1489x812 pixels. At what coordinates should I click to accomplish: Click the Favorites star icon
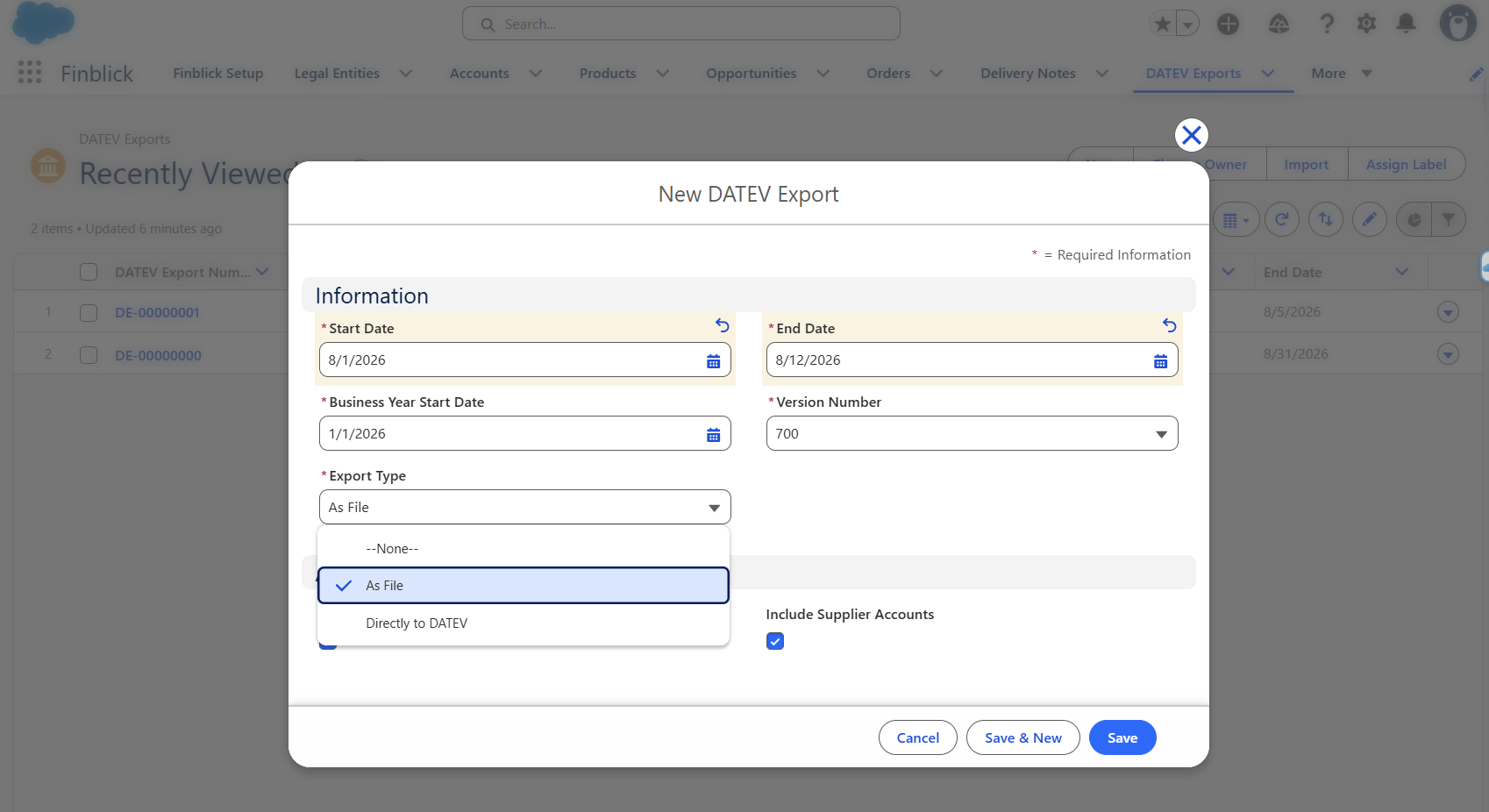[1163, 24]
